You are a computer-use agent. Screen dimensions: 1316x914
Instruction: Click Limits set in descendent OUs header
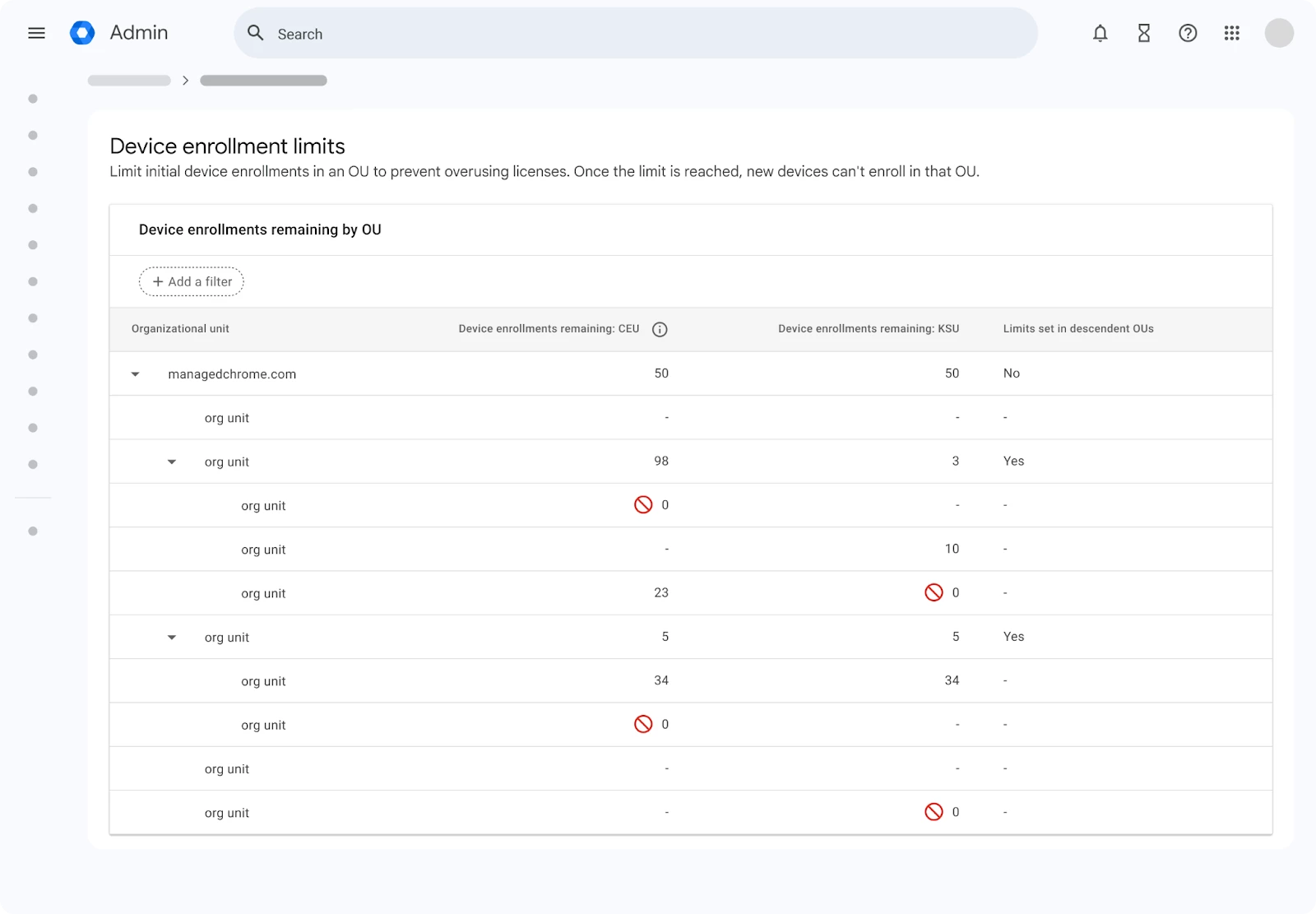pos(1077,329)
